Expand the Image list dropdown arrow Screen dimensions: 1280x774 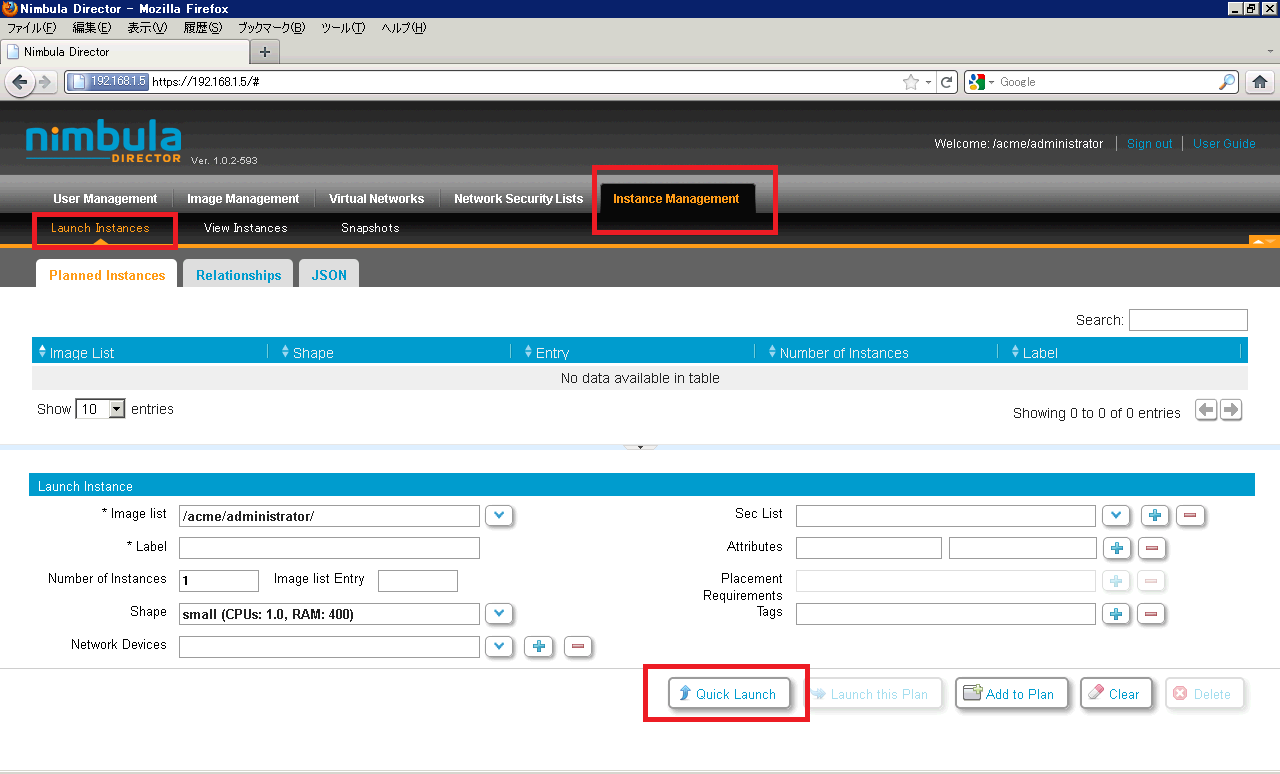tap(499, 516)
